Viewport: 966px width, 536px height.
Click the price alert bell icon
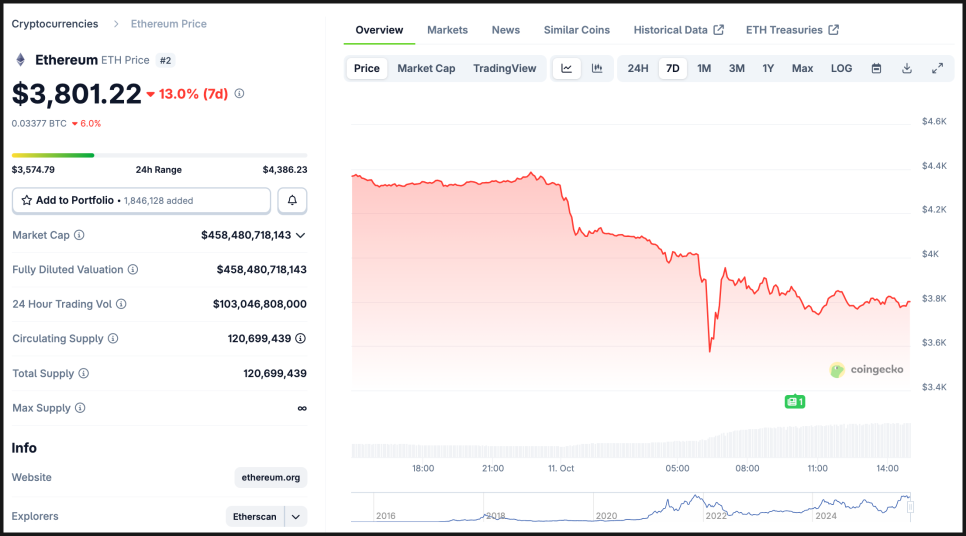pos(292,200)
